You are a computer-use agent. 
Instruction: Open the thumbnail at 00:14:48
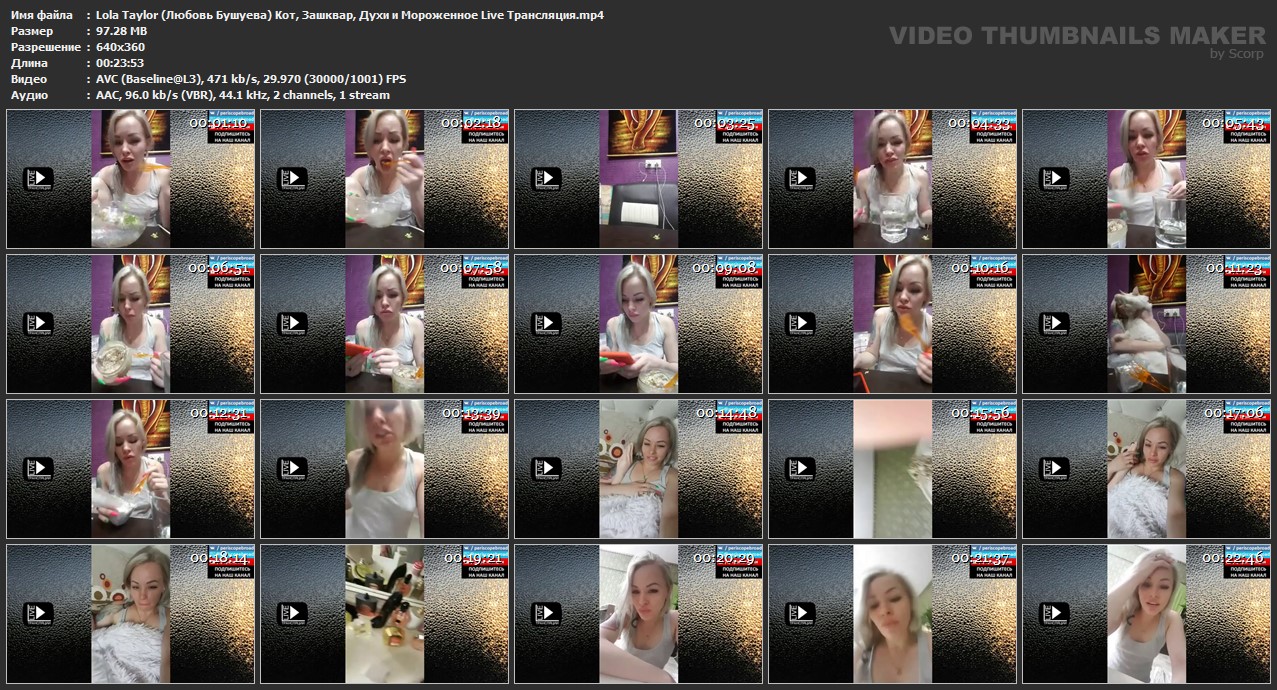638,468
